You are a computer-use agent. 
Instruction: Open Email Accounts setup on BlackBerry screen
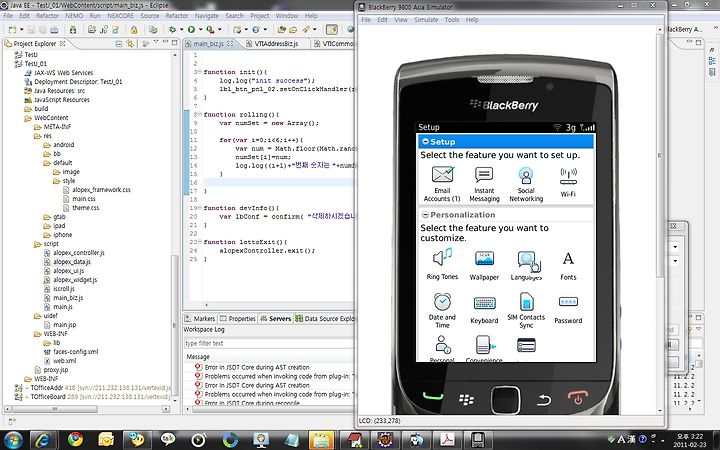(442, 184)
